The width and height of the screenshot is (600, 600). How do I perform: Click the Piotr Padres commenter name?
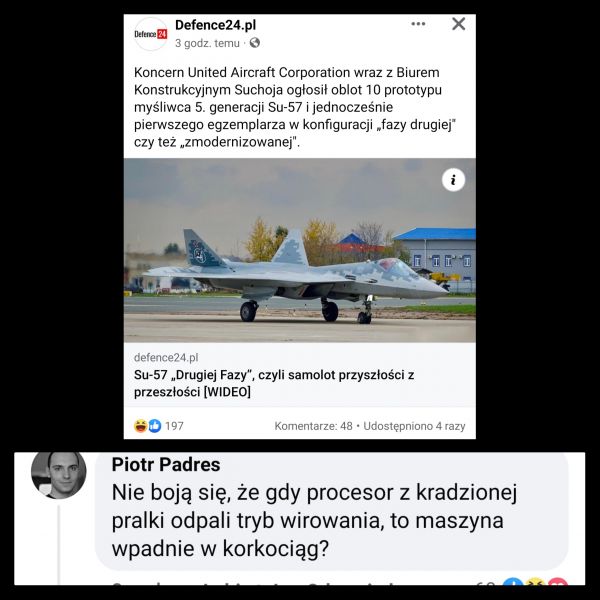click(166, 465)
